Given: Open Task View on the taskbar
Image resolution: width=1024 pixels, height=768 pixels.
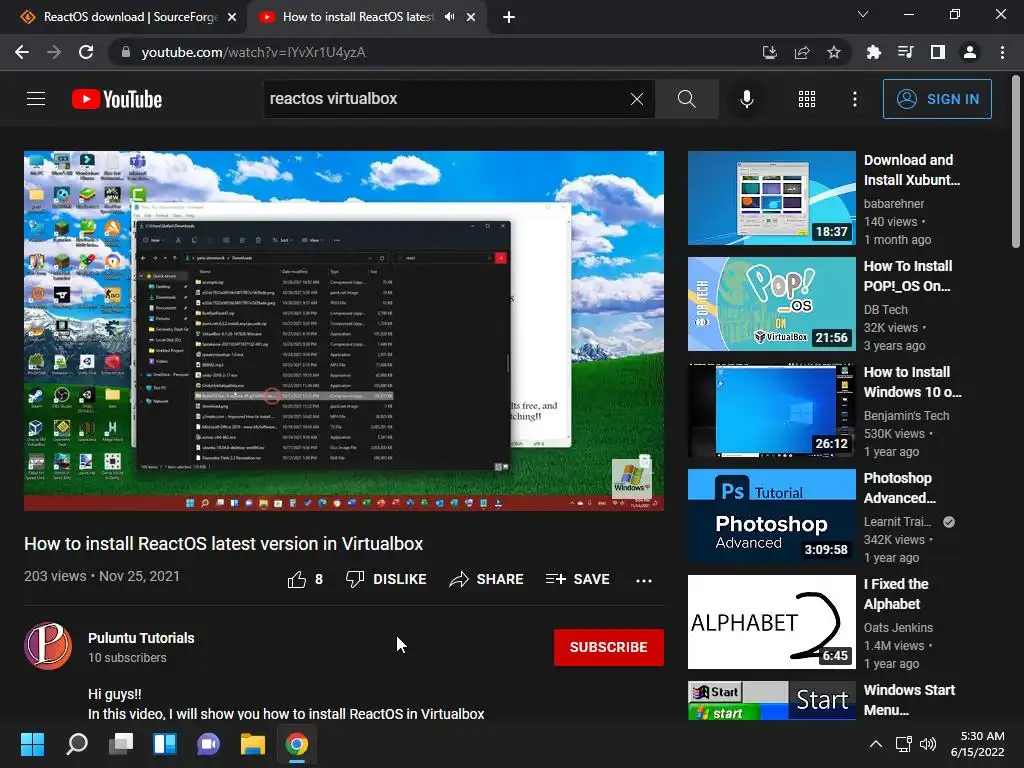Looking at the screenshot, I should 121,744.
